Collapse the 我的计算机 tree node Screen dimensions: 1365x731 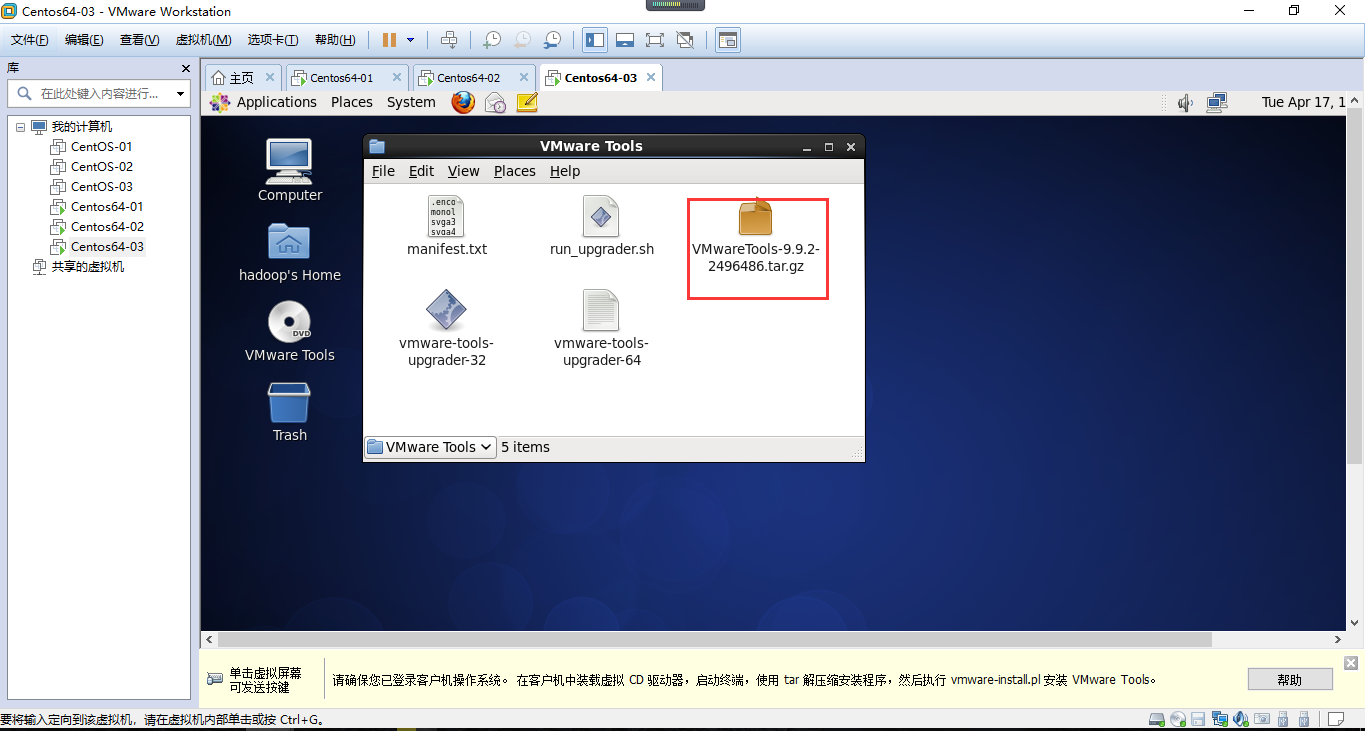click(21, 127)
